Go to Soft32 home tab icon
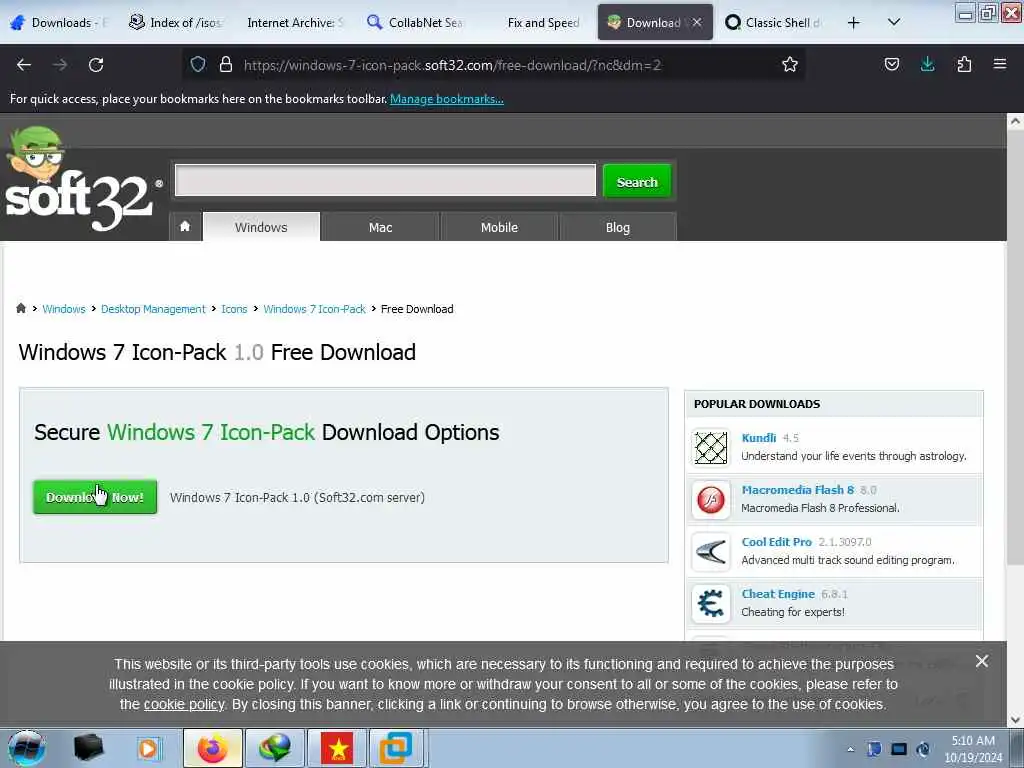The width and height of the screenshot is (1024, 768). (x=185, y=227)
